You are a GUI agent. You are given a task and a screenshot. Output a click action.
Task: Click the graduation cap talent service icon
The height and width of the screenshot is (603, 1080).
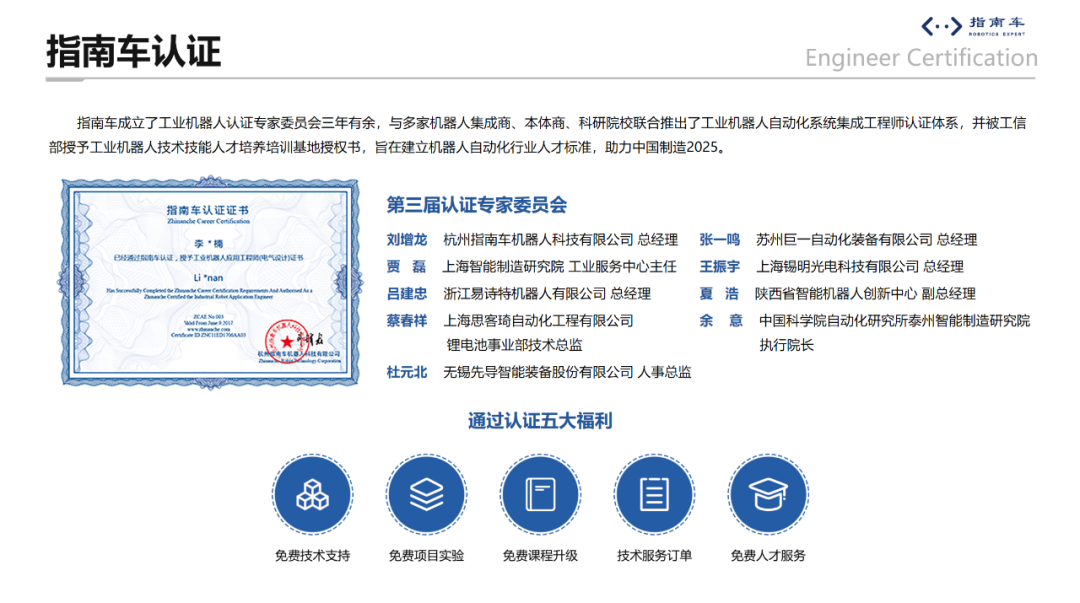[x=768, y=494]
